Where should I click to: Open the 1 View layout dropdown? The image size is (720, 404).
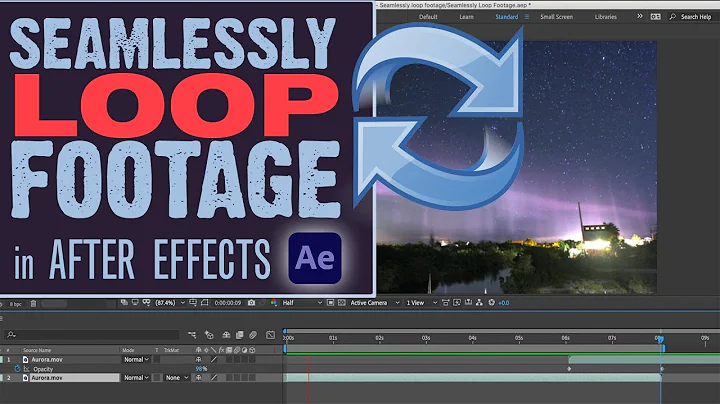422,303
